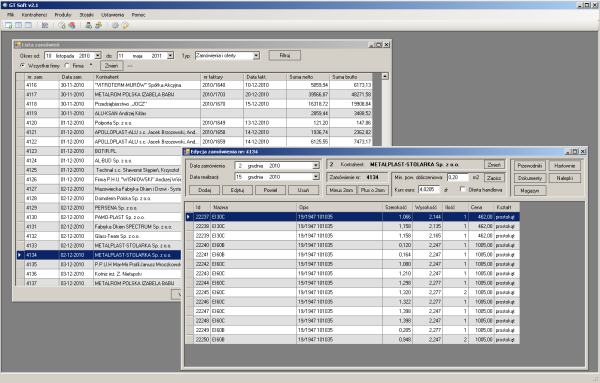Click invoice number 2010/1703 cell

[x=222, y=95]
